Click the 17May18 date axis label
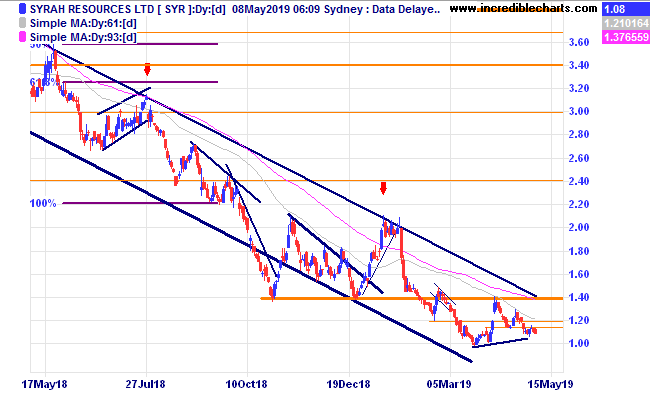The width and height of the screenshot is (651, 395). tap(44, 384)
